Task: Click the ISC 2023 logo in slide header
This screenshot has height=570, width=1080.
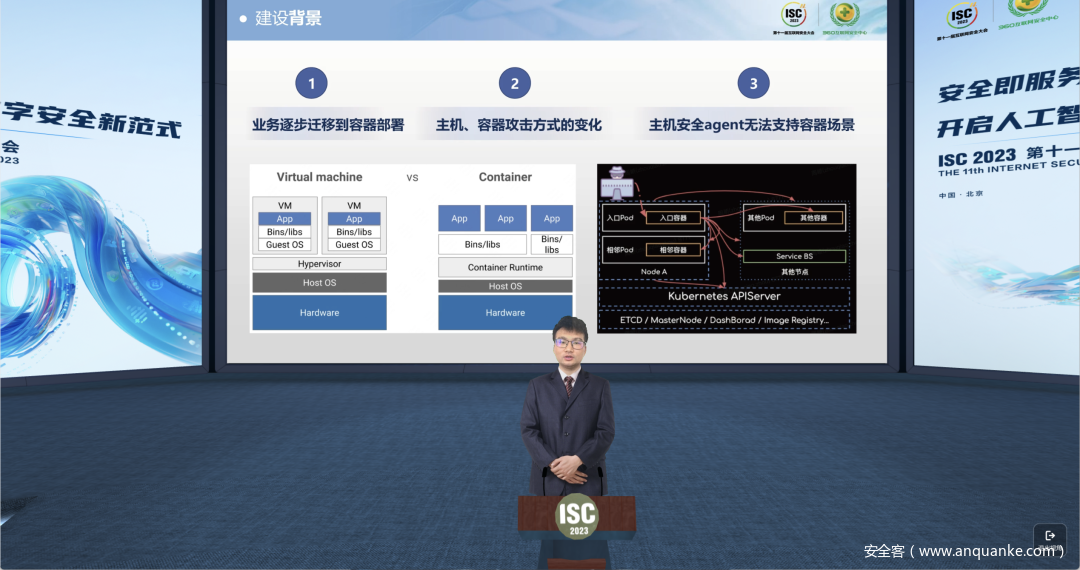Action: (x=794, y=15)
